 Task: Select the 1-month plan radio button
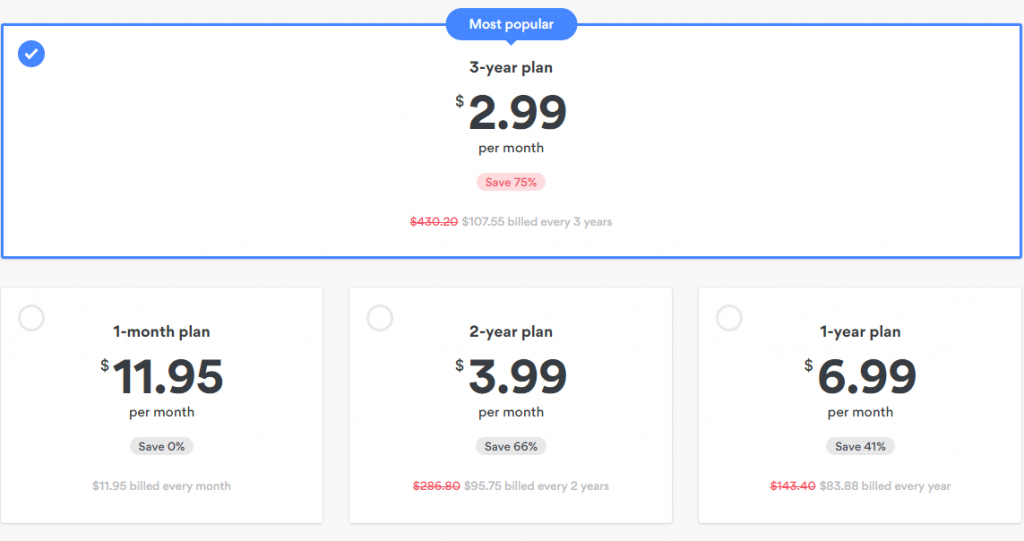(31, 318)
